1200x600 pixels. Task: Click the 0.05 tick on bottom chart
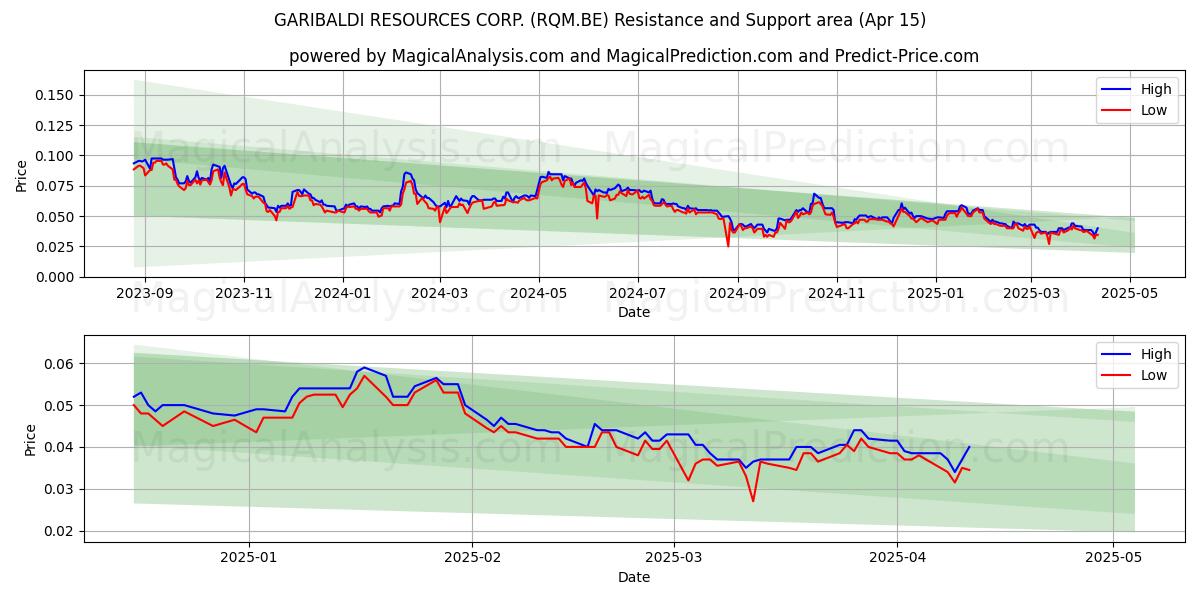(x=60, y=406)
